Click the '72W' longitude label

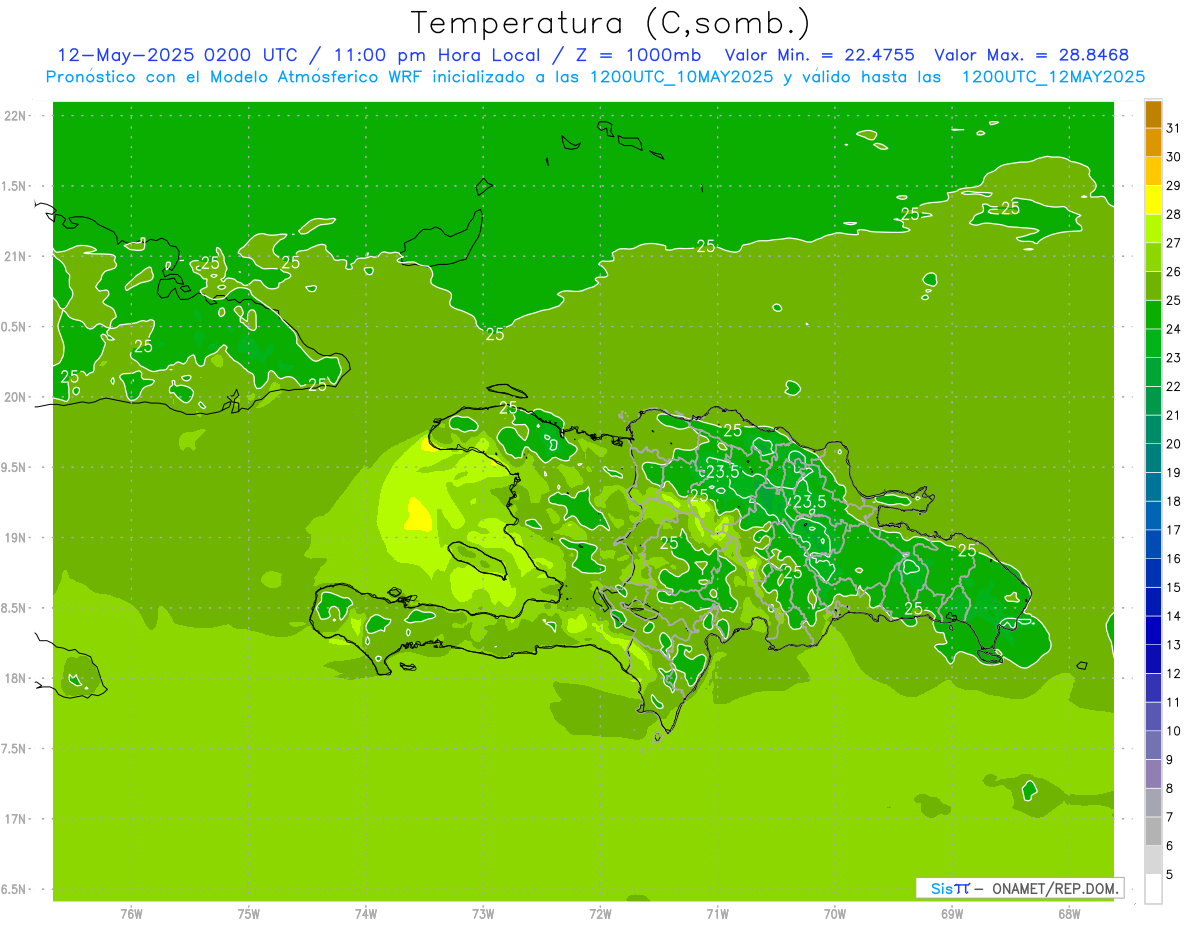[x=600, y=914]
